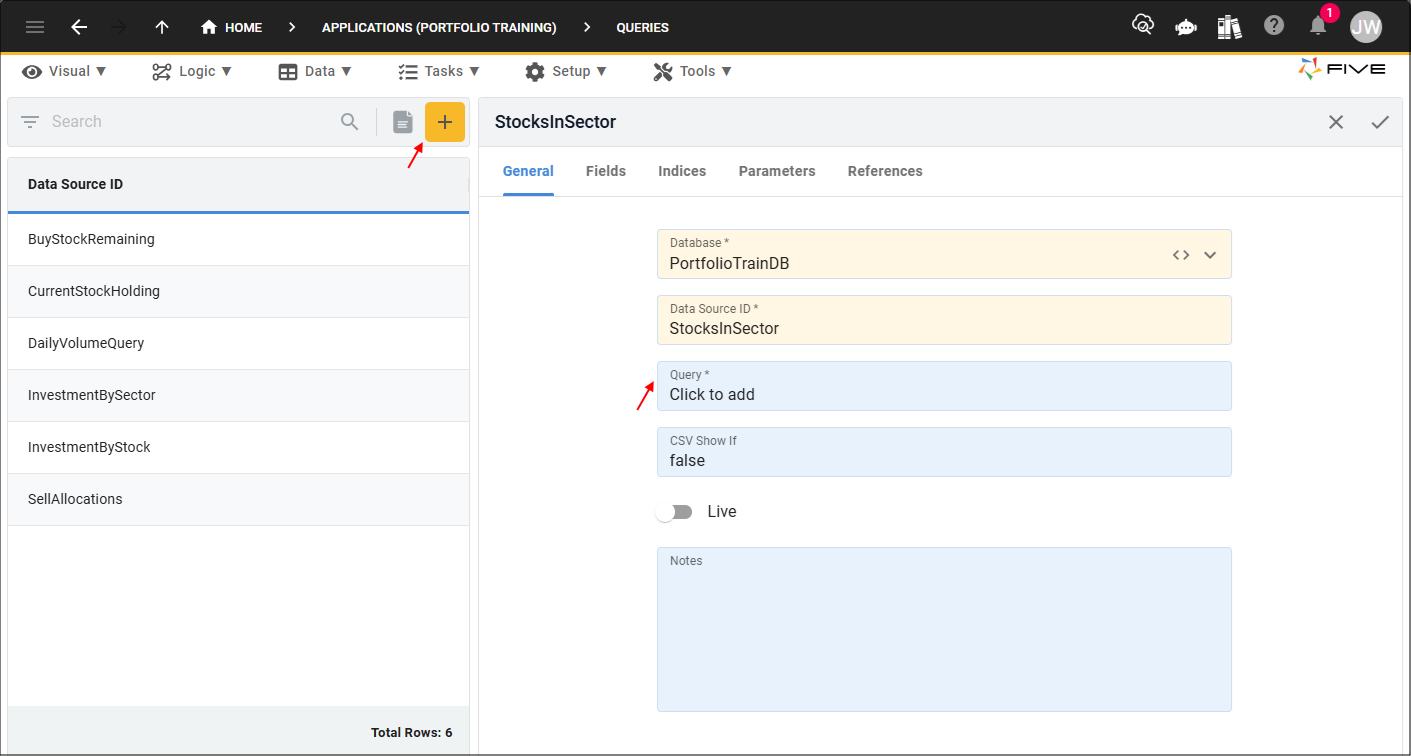Open the Visual menu
1411x756 pixels.
(x=64, y=71)
